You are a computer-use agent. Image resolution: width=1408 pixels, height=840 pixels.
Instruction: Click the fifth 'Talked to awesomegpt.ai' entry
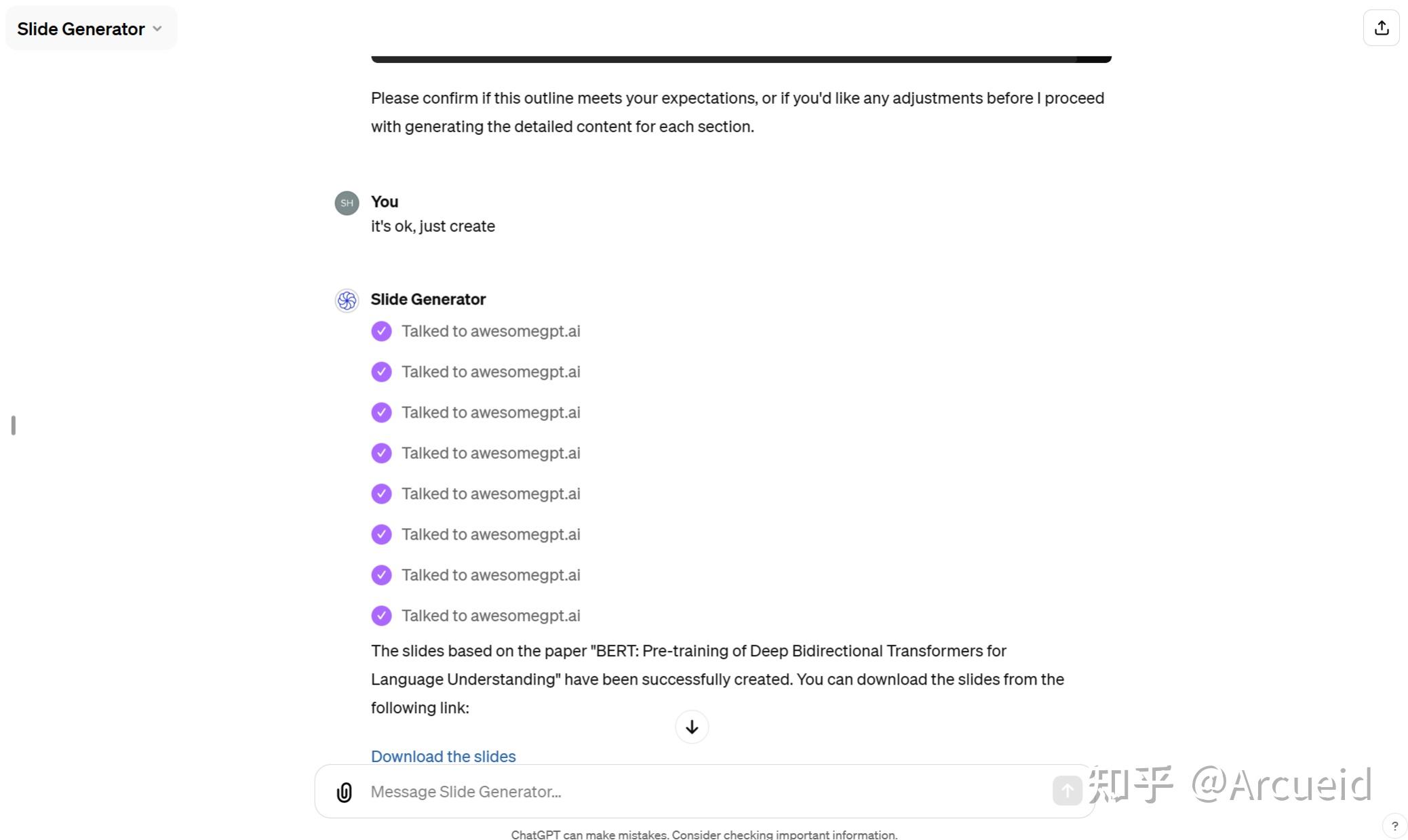pos(491,494)
